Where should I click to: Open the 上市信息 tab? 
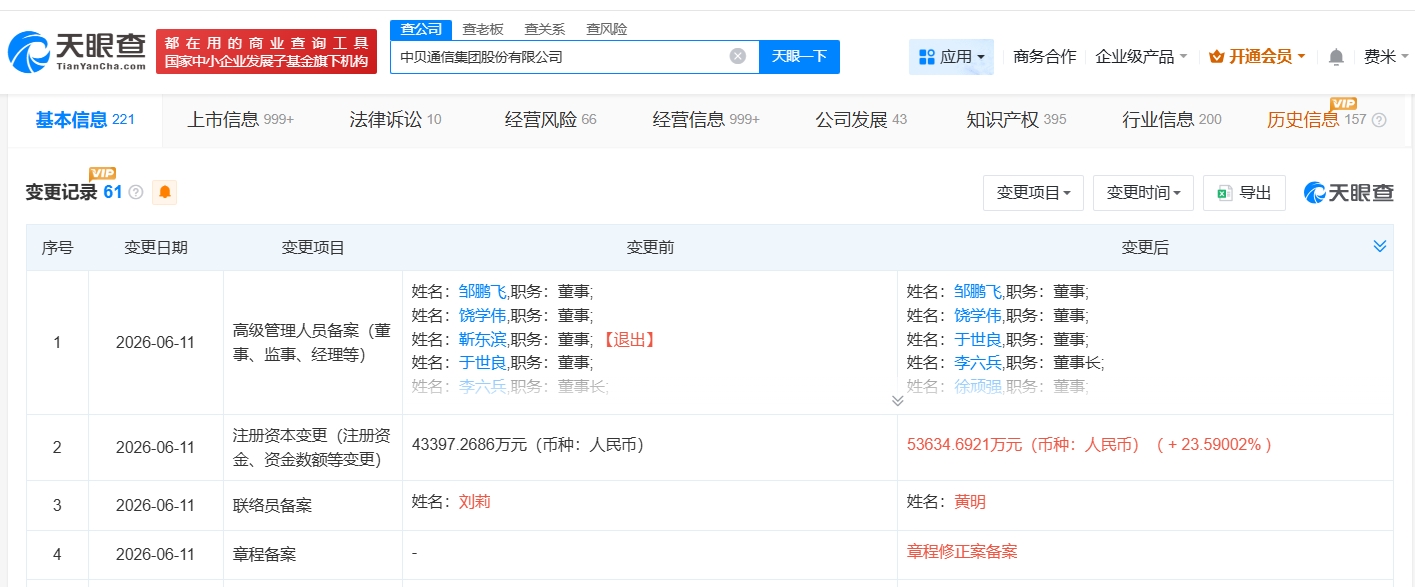[x=240, y=120]
